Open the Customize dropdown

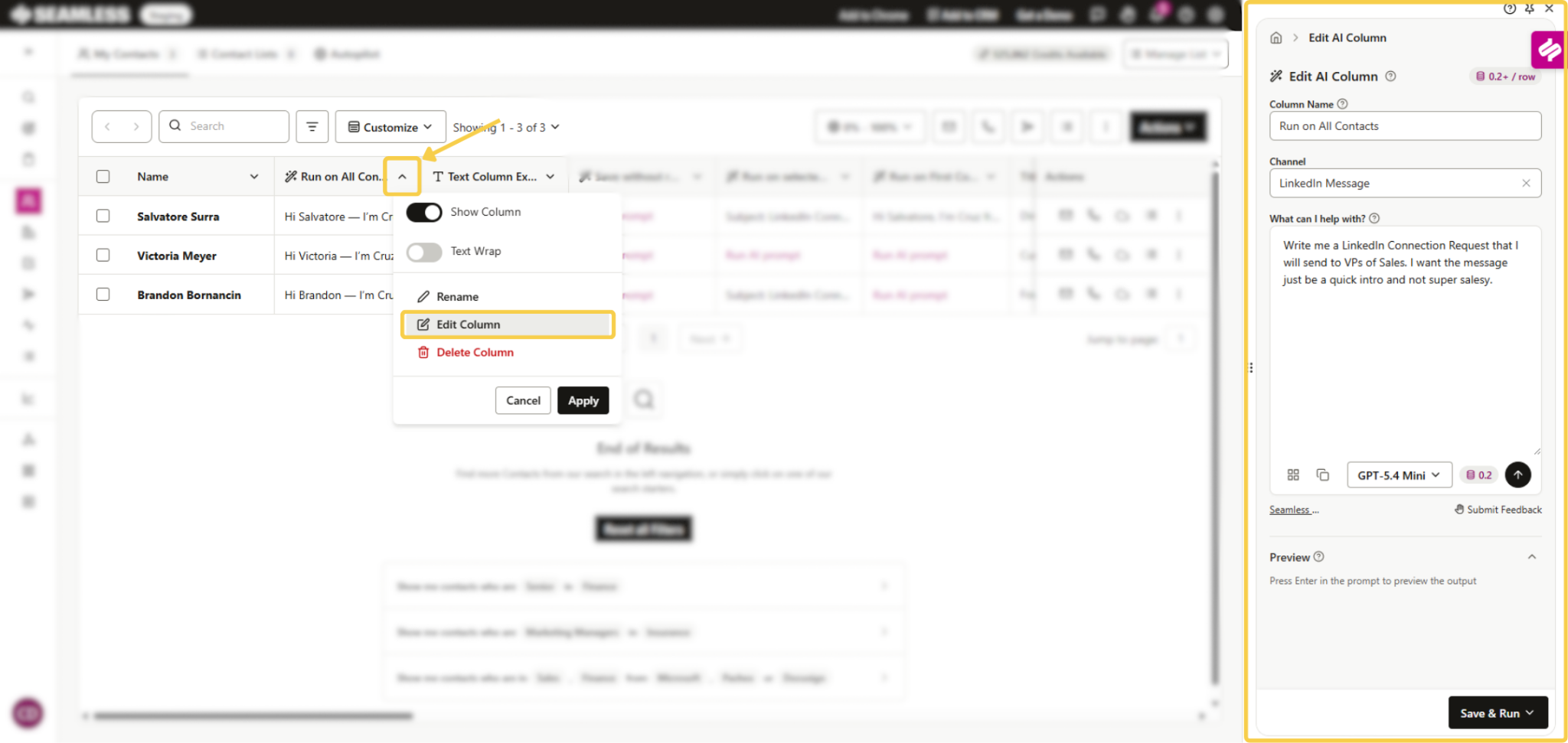click(390, 126)
